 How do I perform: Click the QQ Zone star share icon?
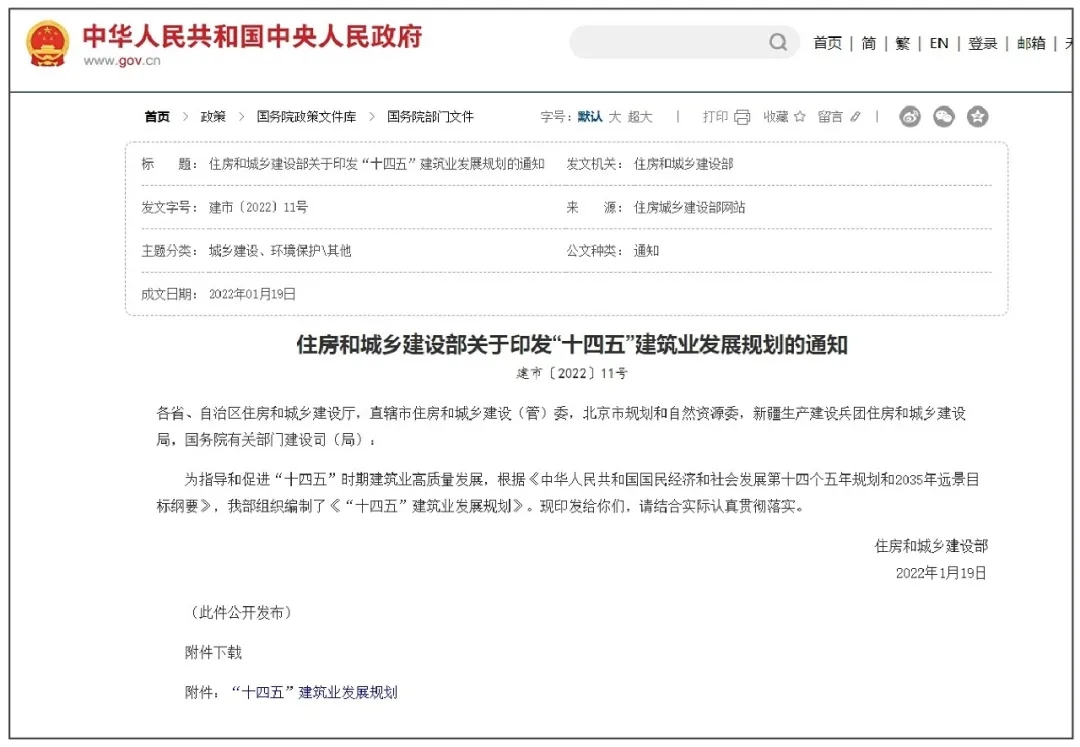[977, 116]
